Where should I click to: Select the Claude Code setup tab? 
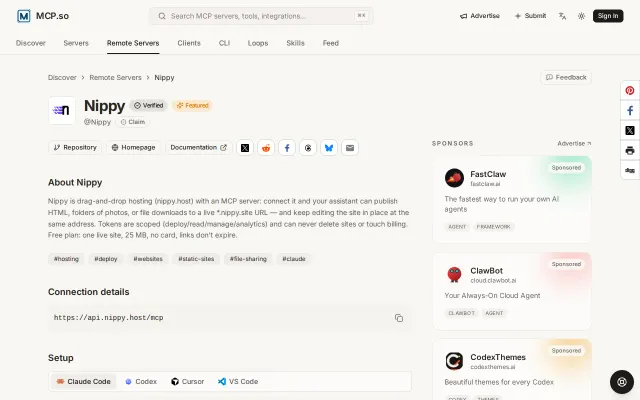(84, 382)
